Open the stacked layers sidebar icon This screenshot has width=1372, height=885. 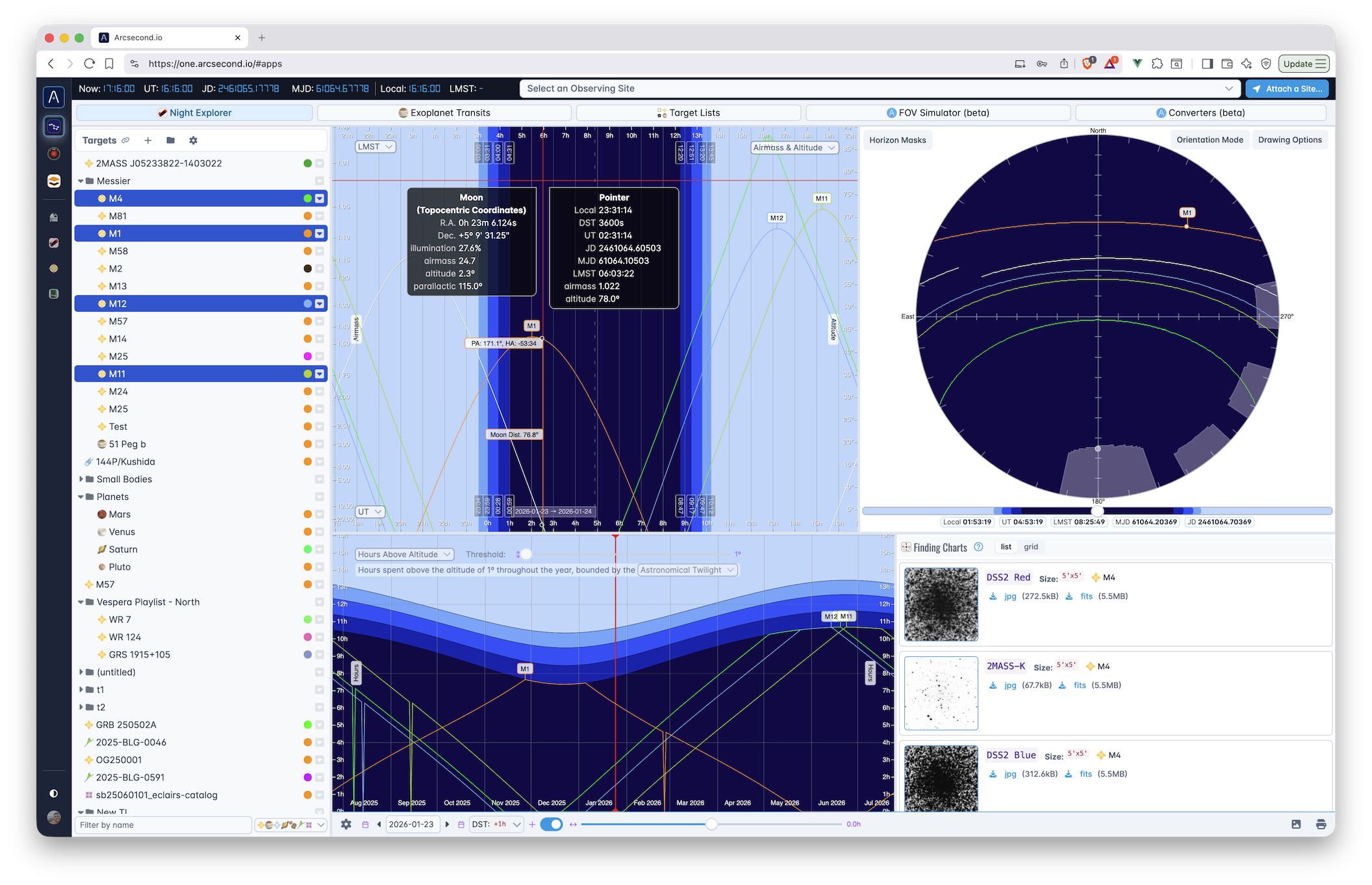(54, 181)
